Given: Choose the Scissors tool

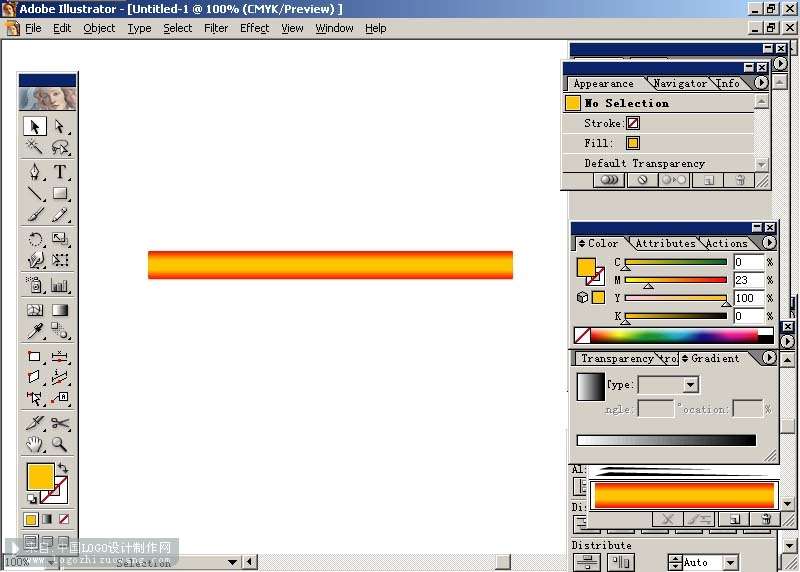Looking at the screenshot, I should 60,423.
